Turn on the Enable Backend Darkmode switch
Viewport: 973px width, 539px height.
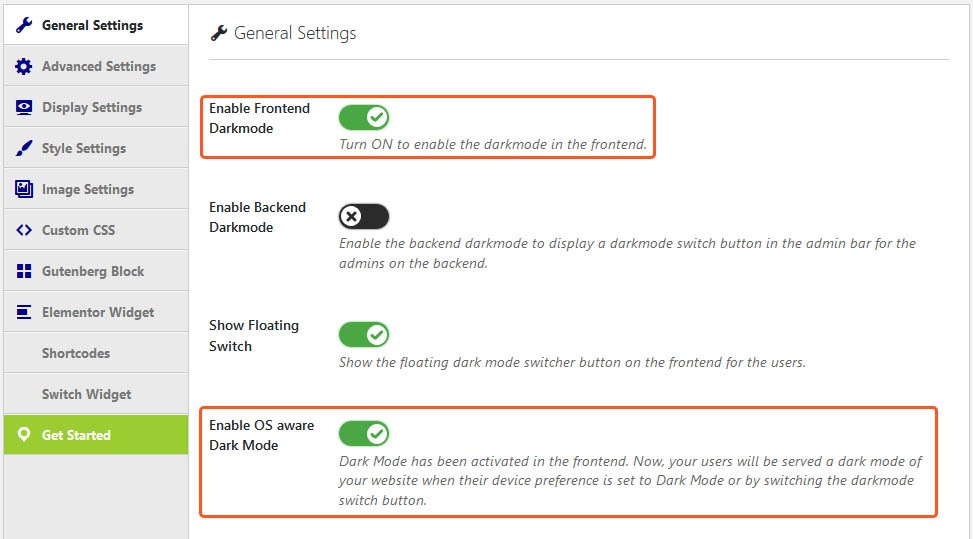[364, 216]
